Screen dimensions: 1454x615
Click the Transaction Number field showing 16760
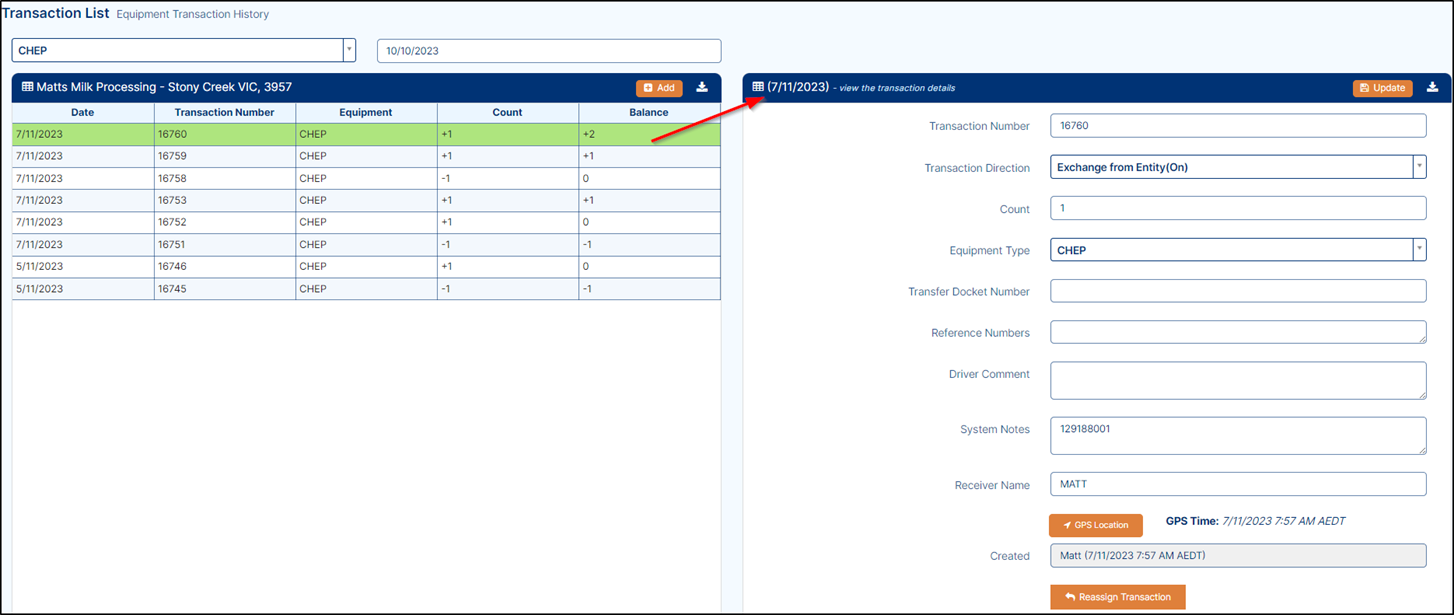[x=1238, y=126]
